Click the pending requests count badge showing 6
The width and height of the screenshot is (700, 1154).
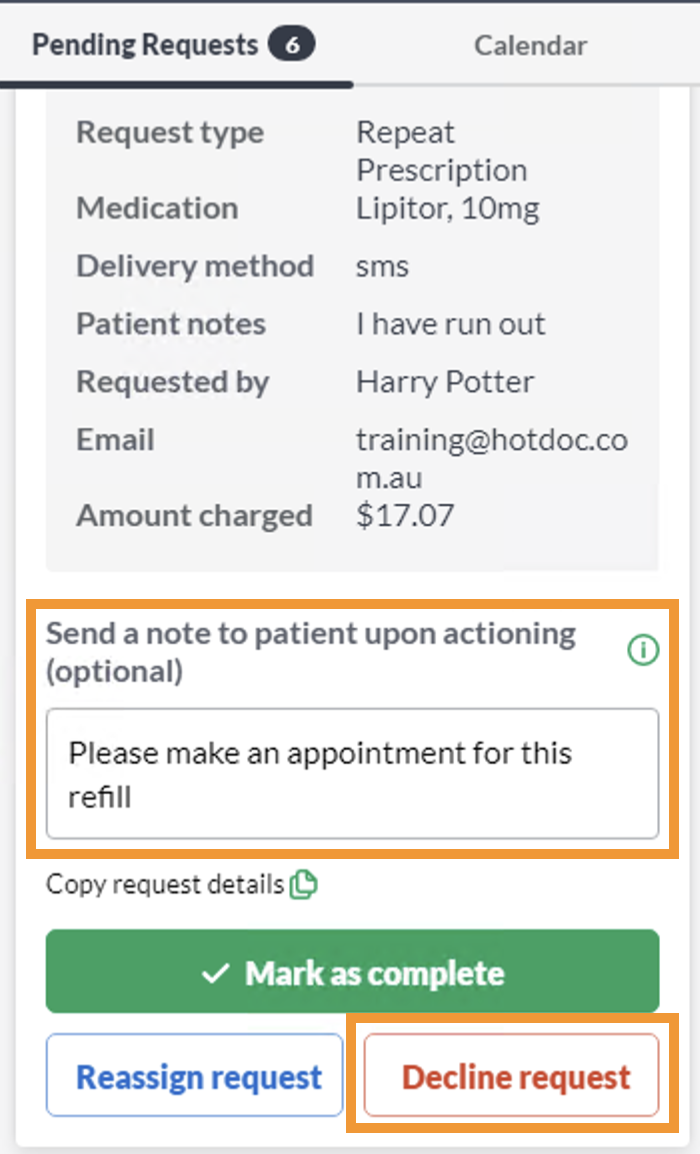point(291,45)
